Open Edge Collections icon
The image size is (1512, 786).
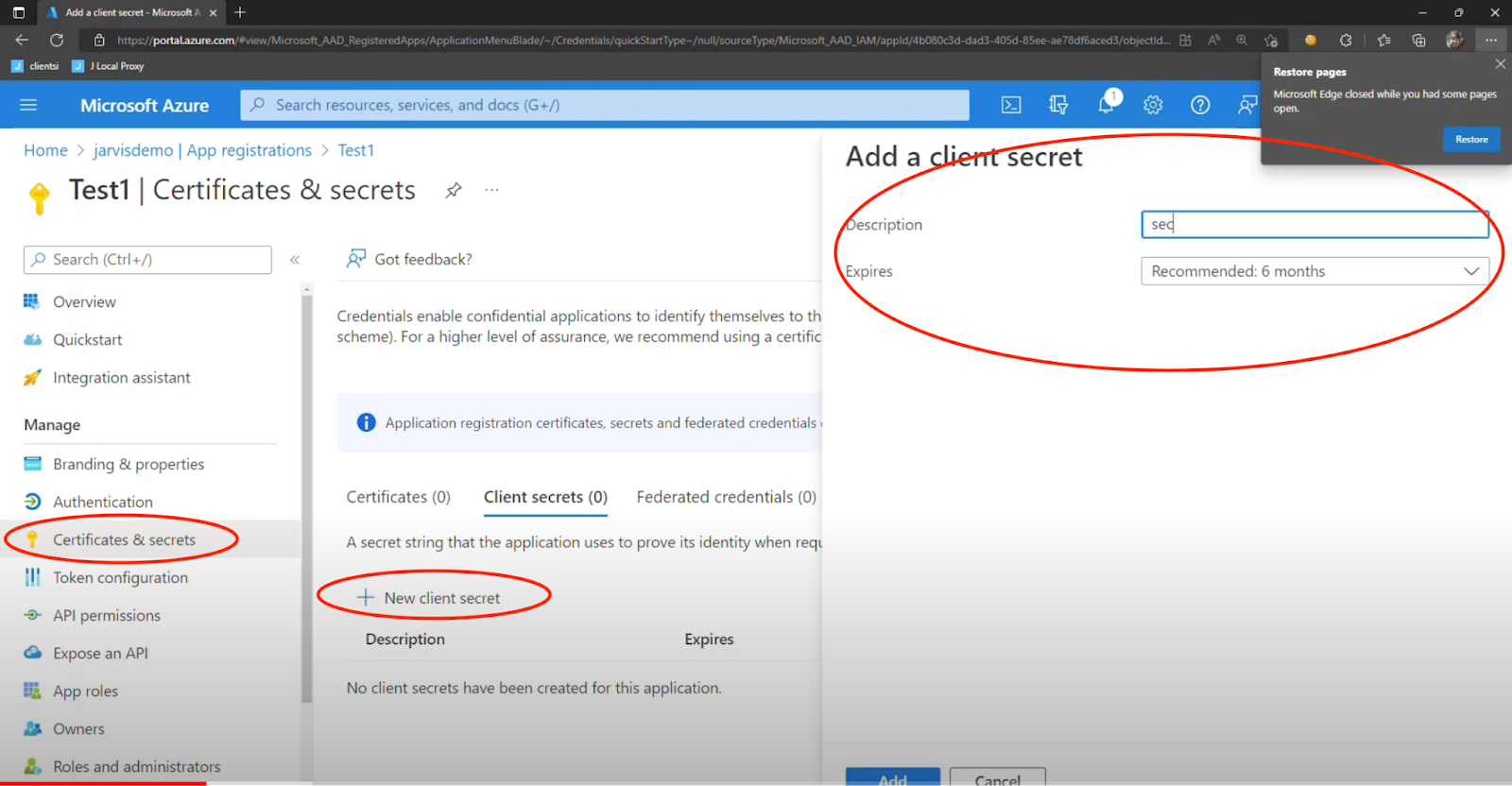[x=1418, y=40]
